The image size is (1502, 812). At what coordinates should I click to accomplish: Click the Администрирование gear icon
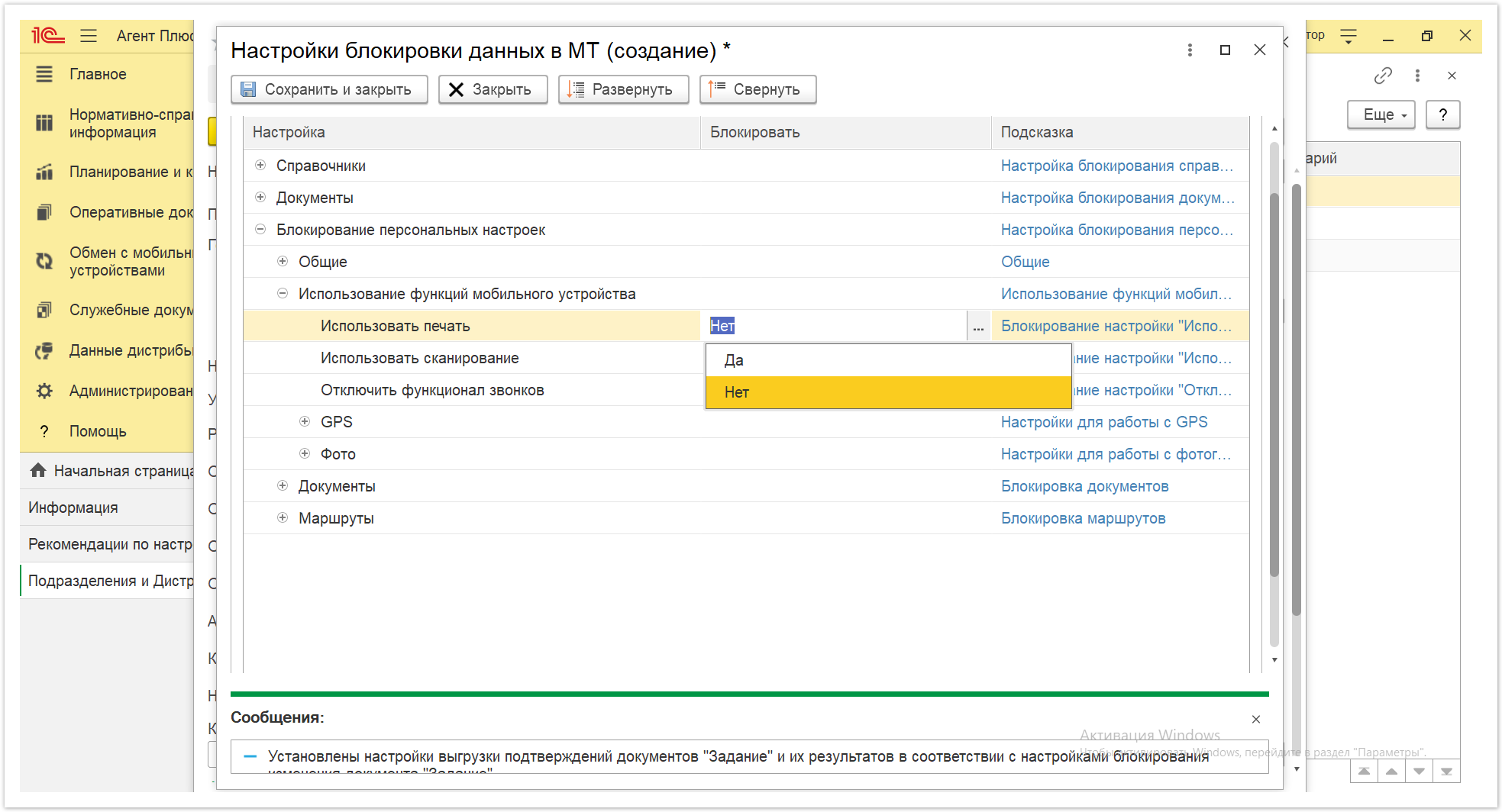coord(44,391)
